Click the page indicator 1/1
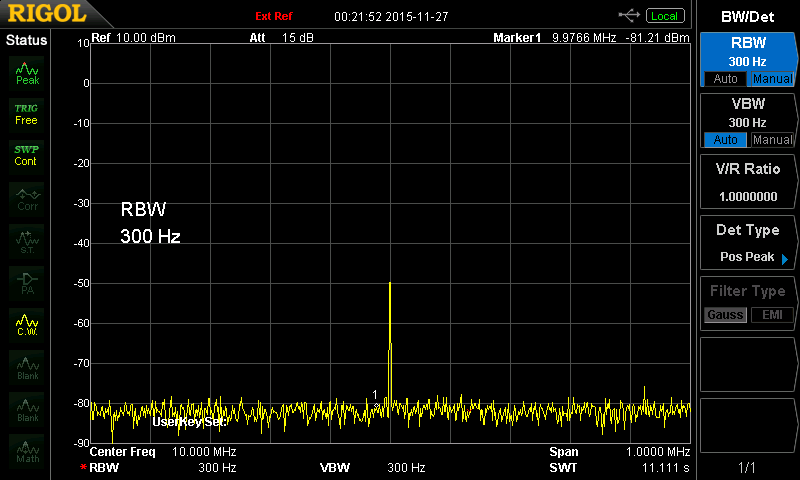 (747, 467)
